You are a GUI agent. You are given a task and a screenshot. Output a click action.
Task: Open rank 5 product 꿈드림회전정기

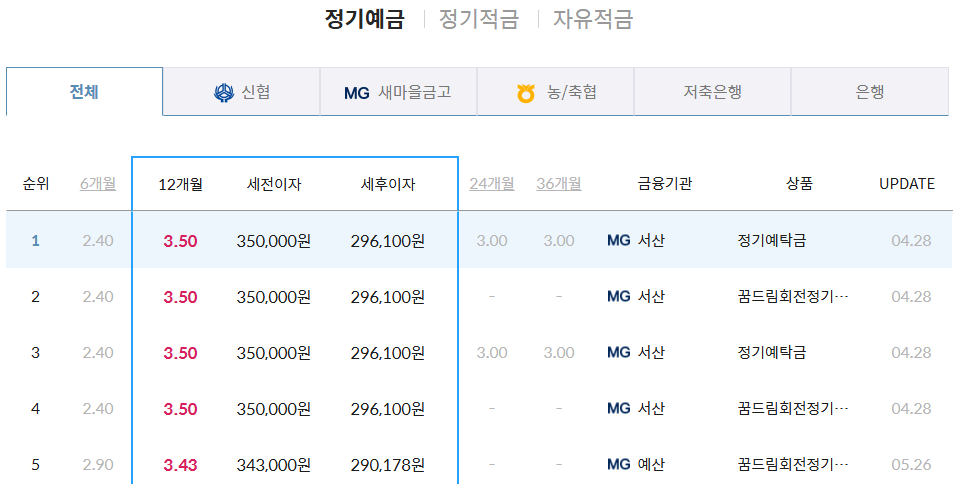[x=793, y=464]
